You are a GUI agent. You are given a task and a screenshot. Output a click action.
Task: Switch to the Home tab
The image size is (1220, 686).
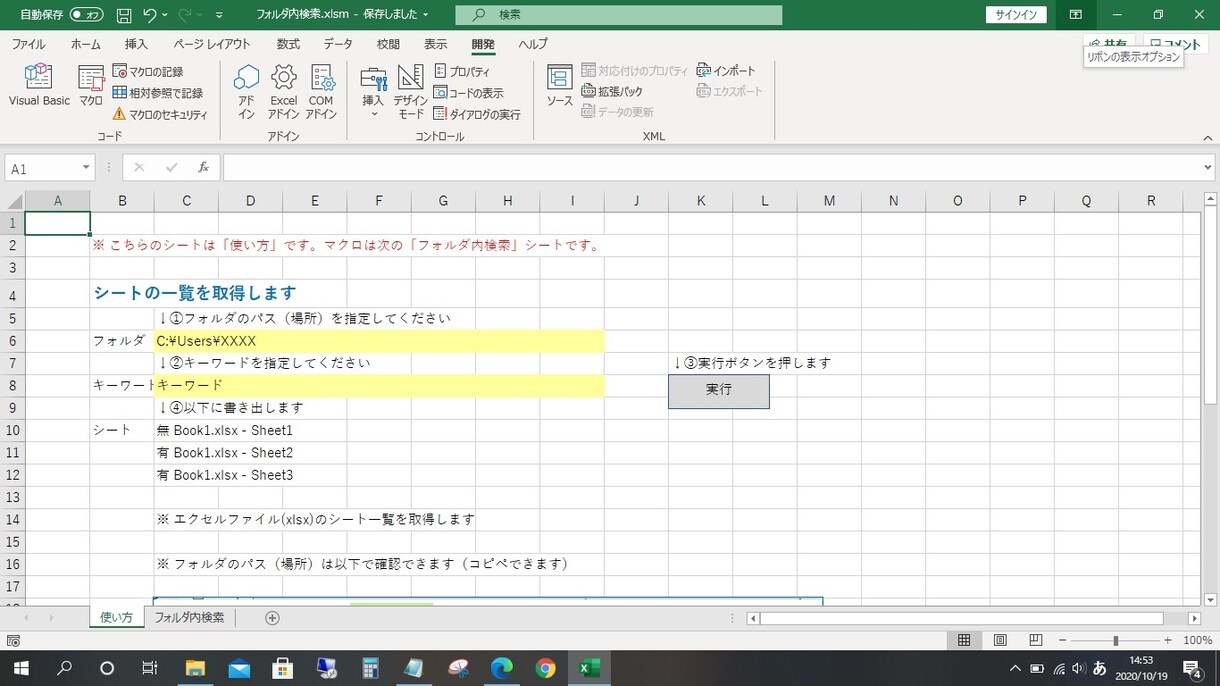tap(85, 44)
